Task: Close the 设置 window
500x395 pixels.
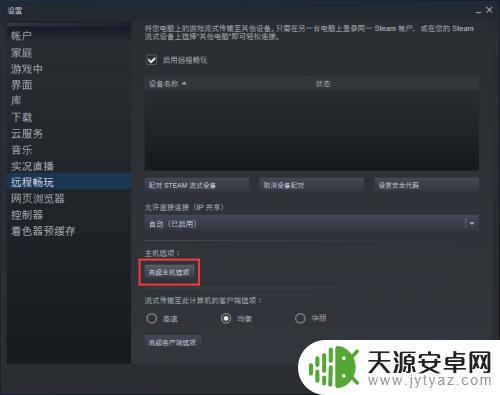Action: click(x=489, y=10)
